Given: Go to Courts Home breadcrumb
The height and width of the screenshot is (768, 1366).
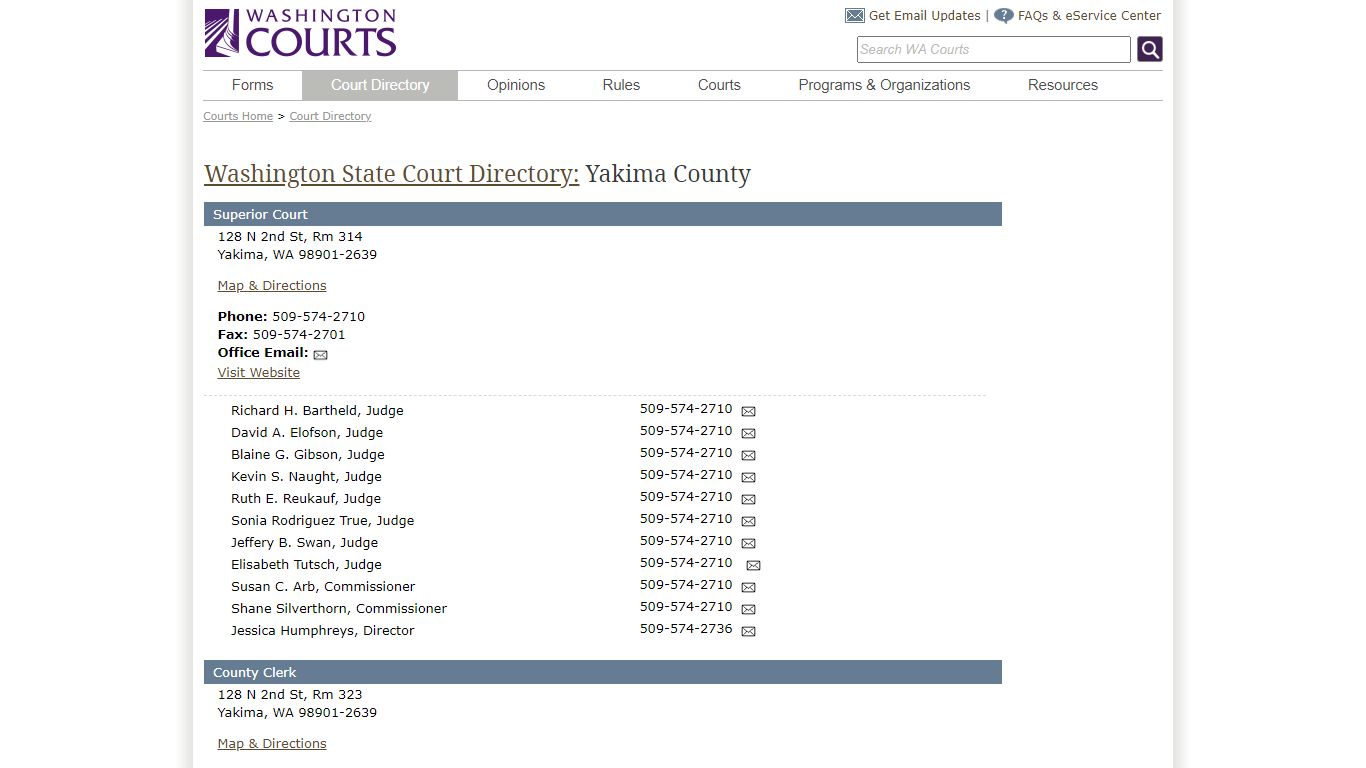Looking at the screenshot, I should click(x=238, y=116).
